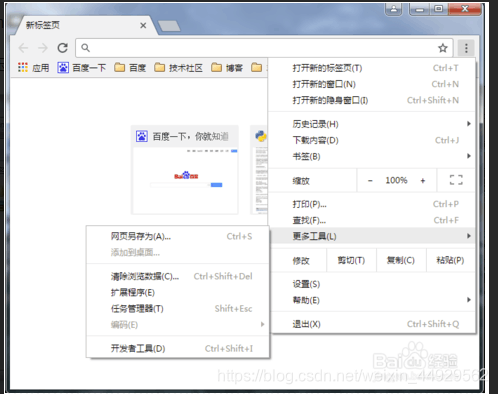Expand the 更多工具(L) submenu
498x394 pixels.
(372, 236)
